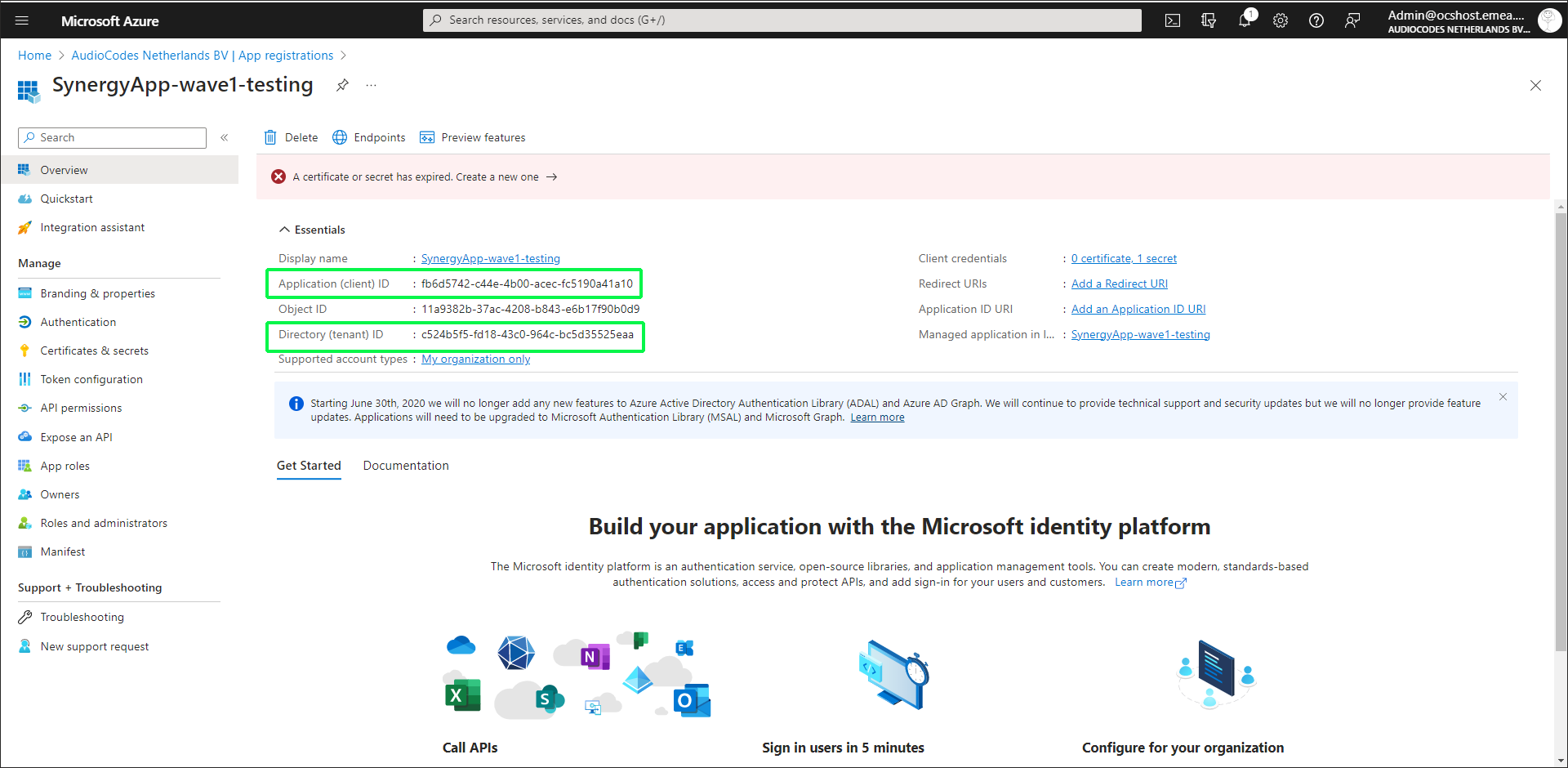
Task: Click the Delete toolbar button
Action: [292, 137]
